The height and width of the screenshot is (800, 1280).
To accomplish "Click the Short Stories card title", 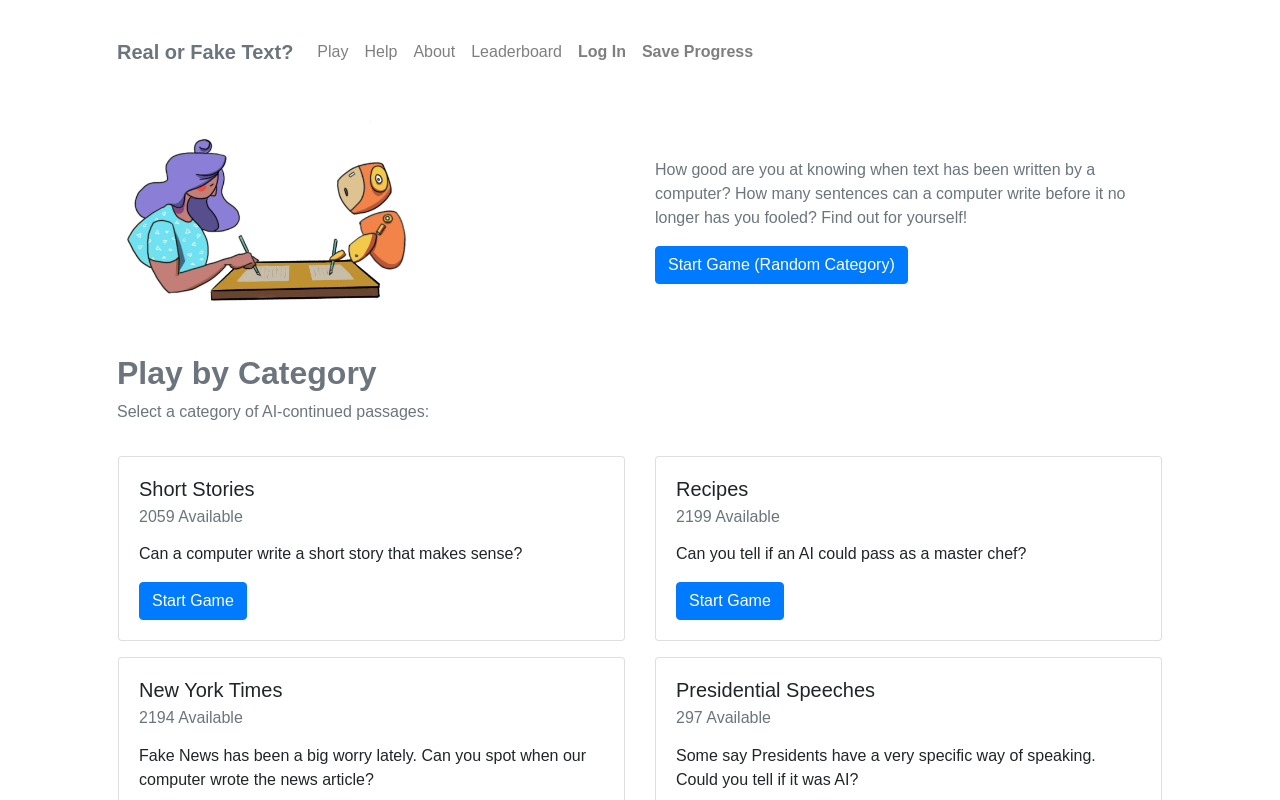I will 197,489.
